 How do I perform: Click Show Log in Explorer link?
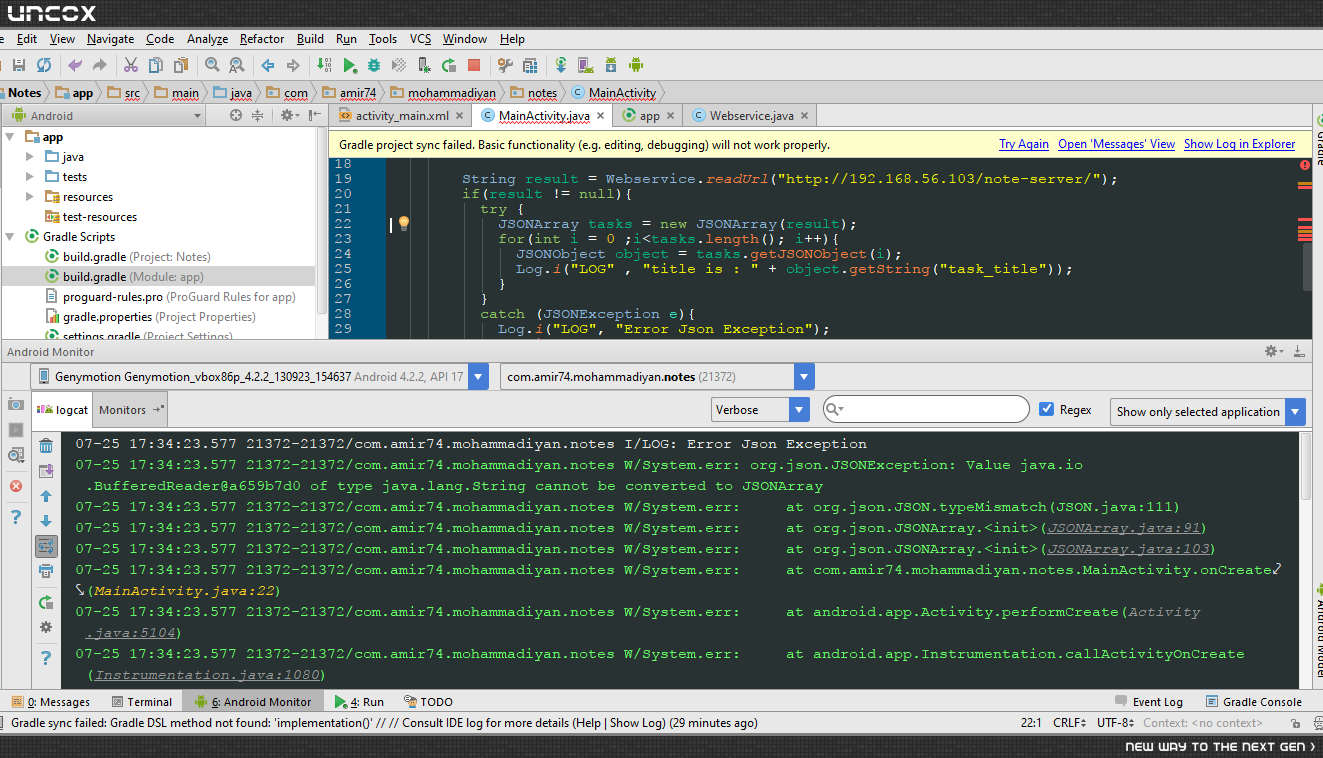click(x=1240, y=144)
